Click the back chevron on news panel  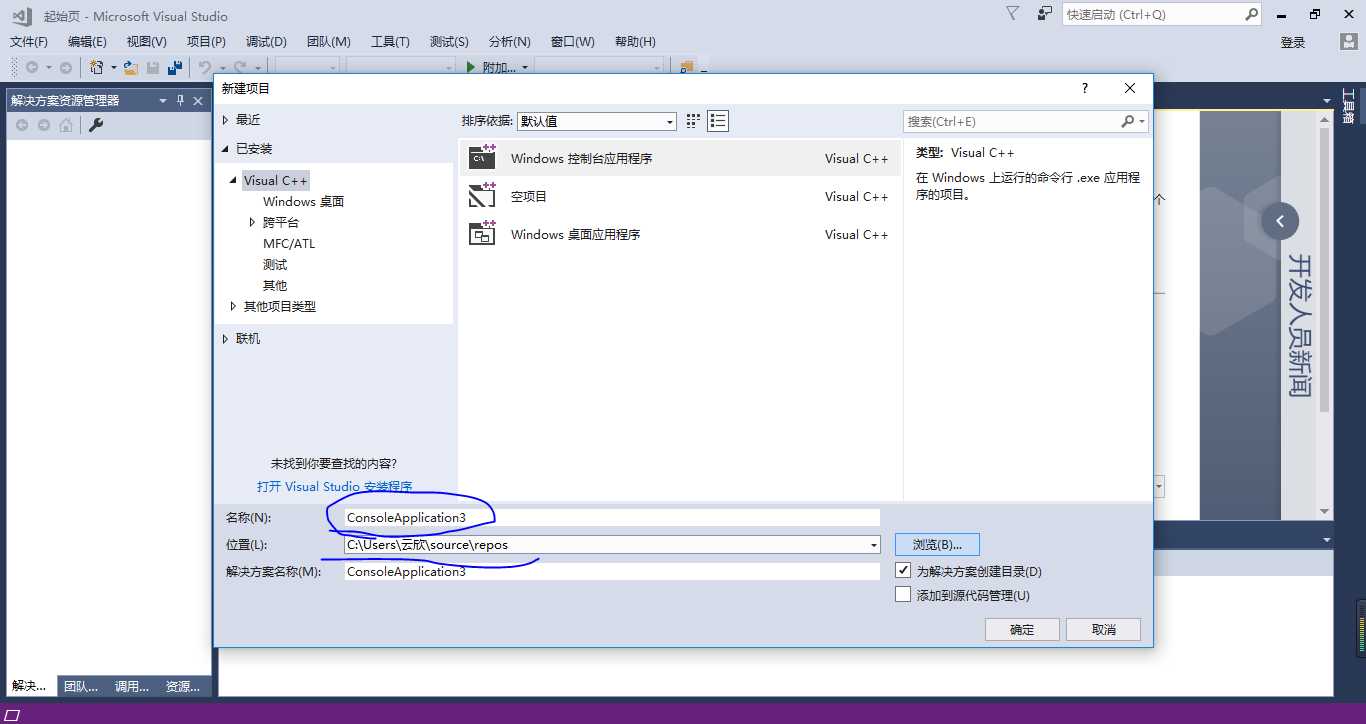click(x=1280, y=221)
